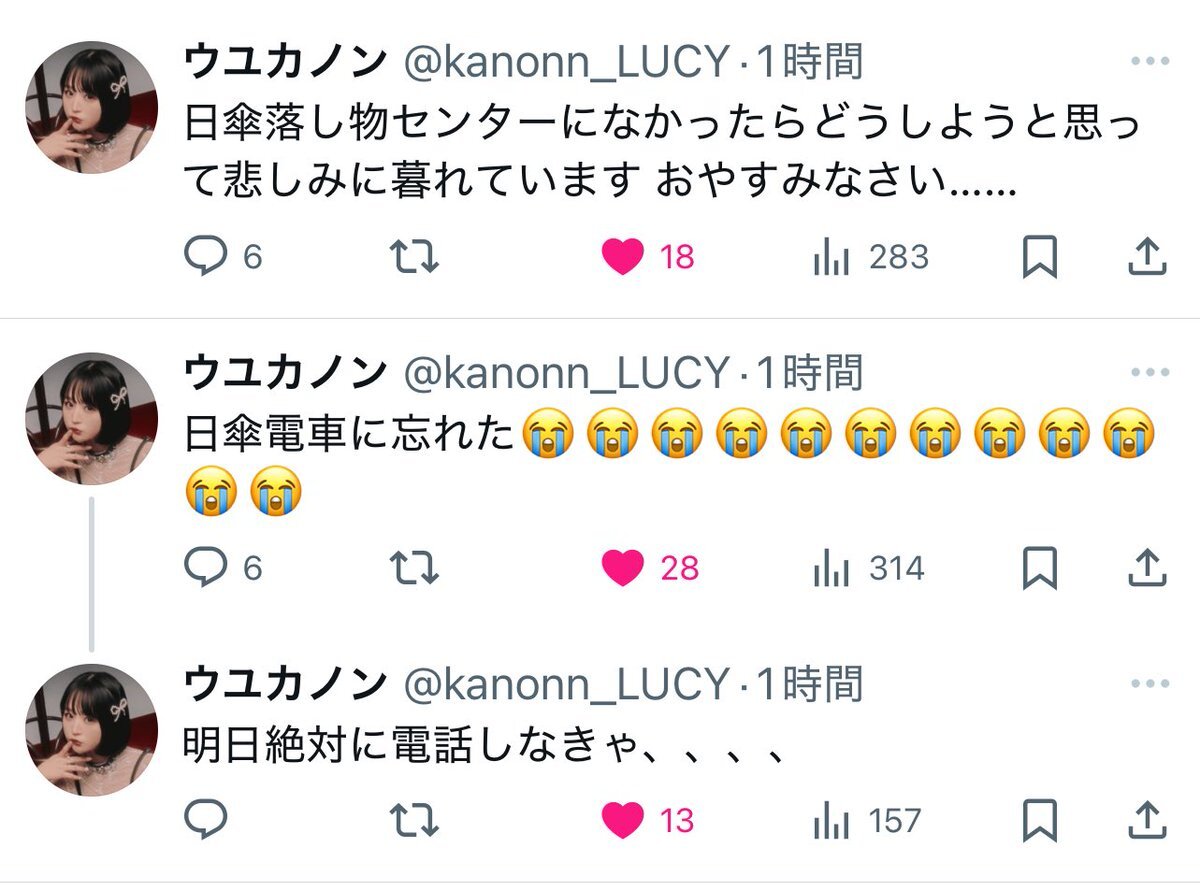
Task: Bookmark the 日傘電車に忘れた tweet
Action: coord(1040,569)
